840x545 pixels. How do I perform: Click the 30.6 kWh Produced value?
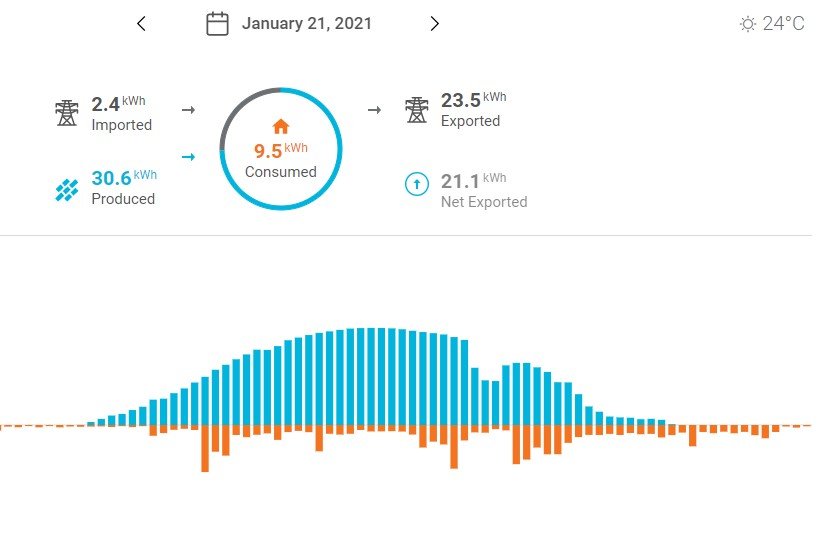[x=124, y=177]
